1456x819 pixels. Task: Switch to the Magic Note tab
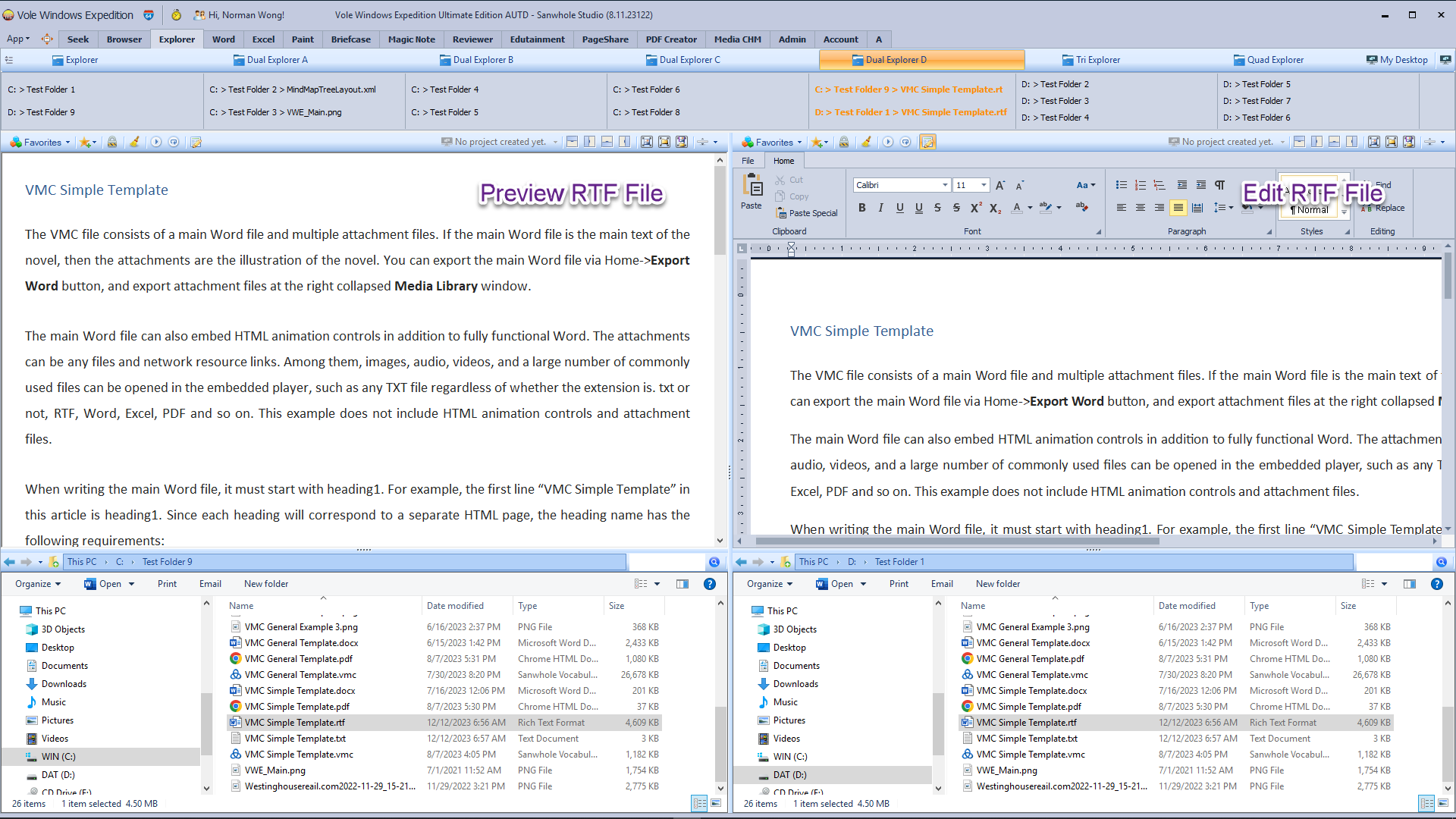tap(412, 39)
